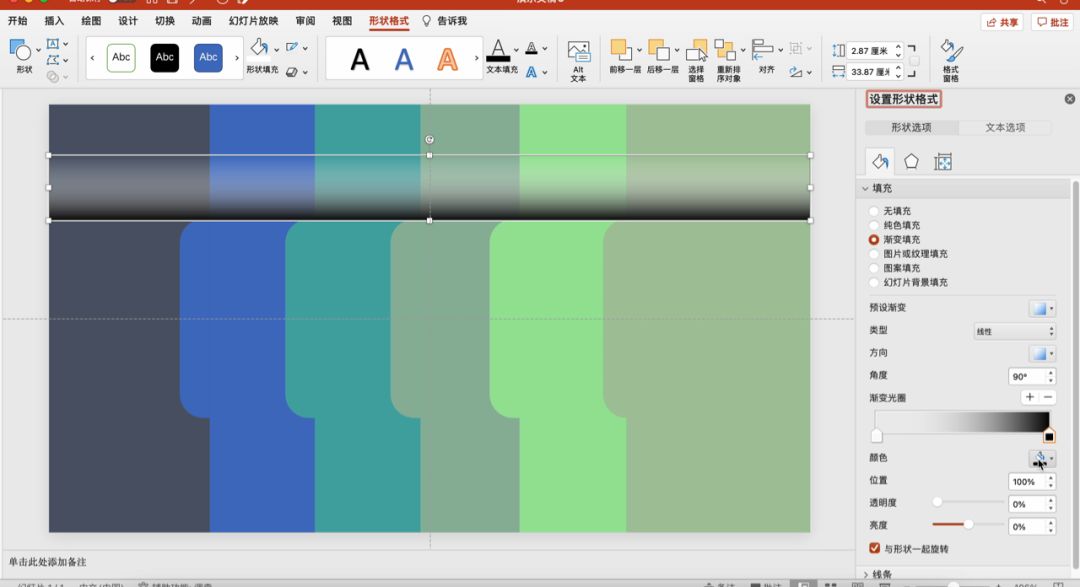Click the 亮度 brightness slider handle
The width and height of the screenshot is (1080, 587).
(x=968, y=524)
